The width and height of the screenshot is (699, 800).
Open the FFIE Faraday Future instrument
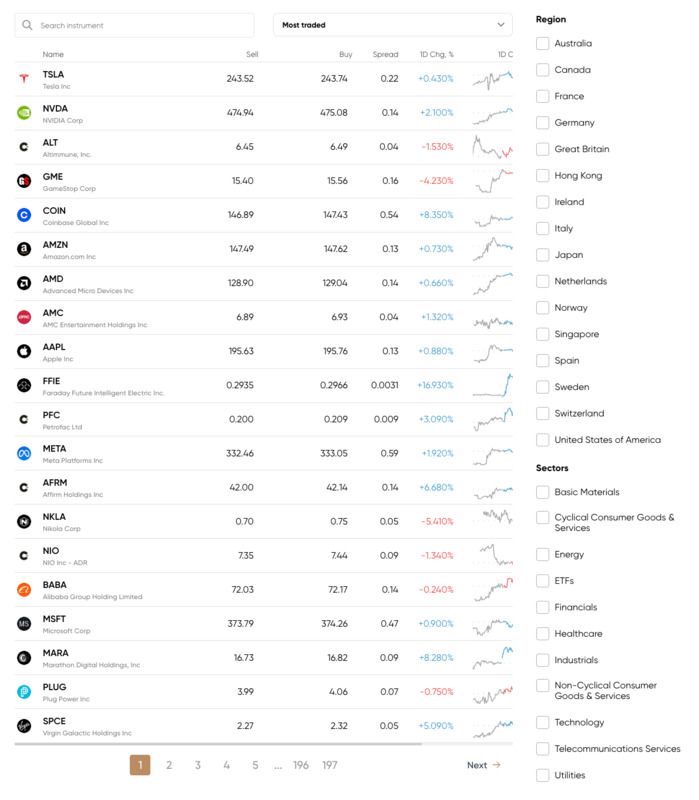[x=263, y=386]
